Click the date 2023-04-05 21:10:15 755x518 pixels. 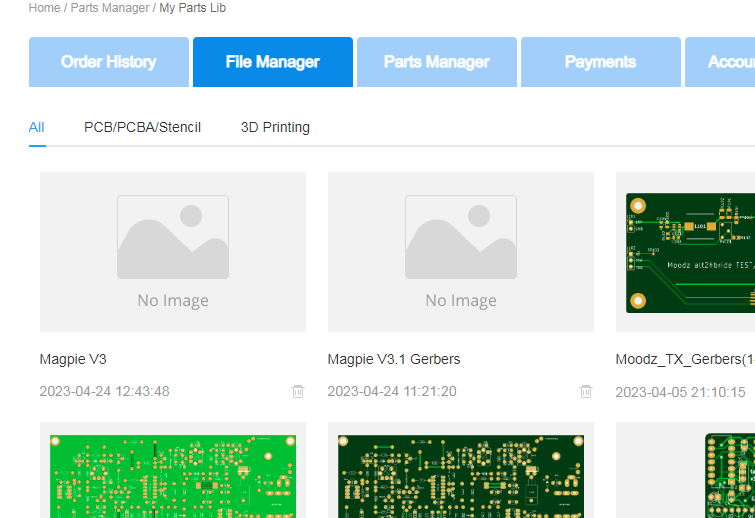tap(680, 392)
